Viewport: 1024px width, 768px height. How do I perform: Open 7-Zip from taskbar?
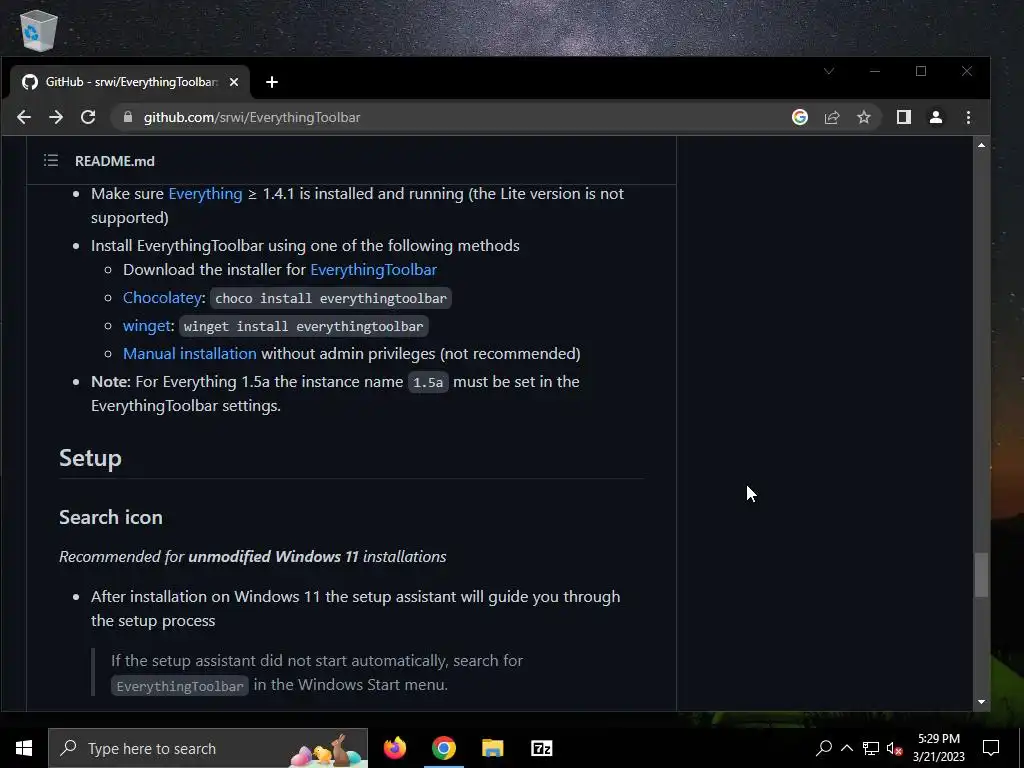coord(541,748)
